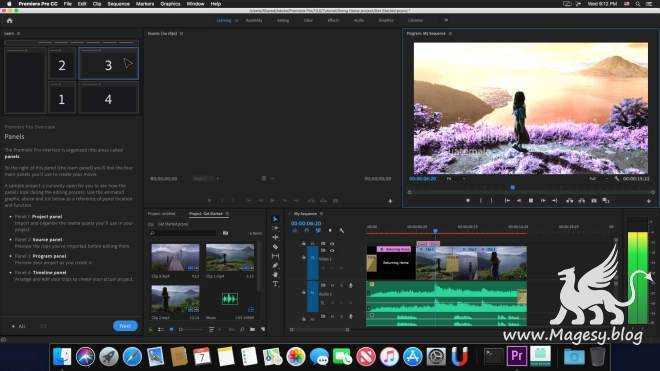Viewport: 660px width, 371px height.
Task: Mute the Audio 1 track
Action: (x=332, y=286)
